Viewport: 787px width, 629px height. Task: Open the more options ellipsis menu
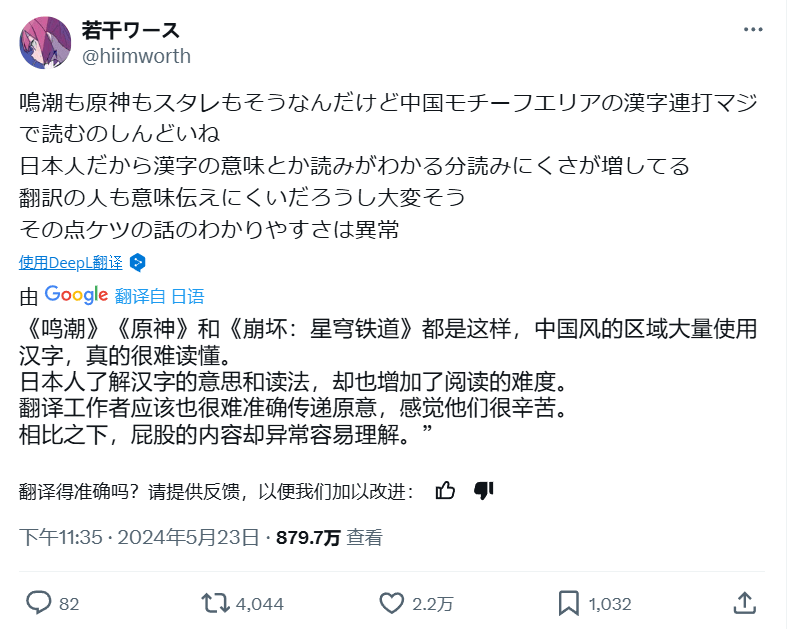[x=753, y=29]
